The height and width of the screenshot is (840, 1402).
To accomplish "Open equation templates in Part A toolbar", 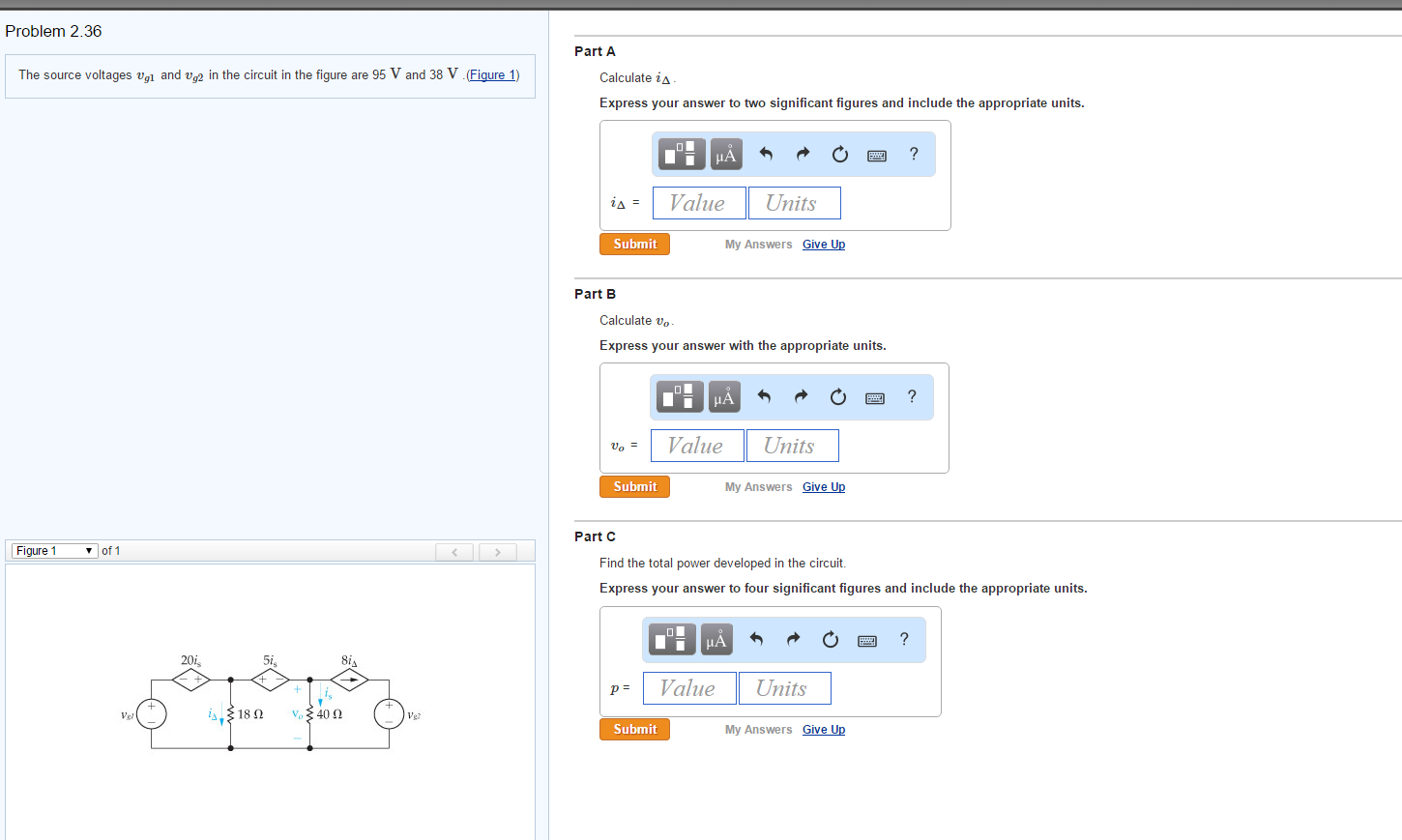I will click(681, 153).
